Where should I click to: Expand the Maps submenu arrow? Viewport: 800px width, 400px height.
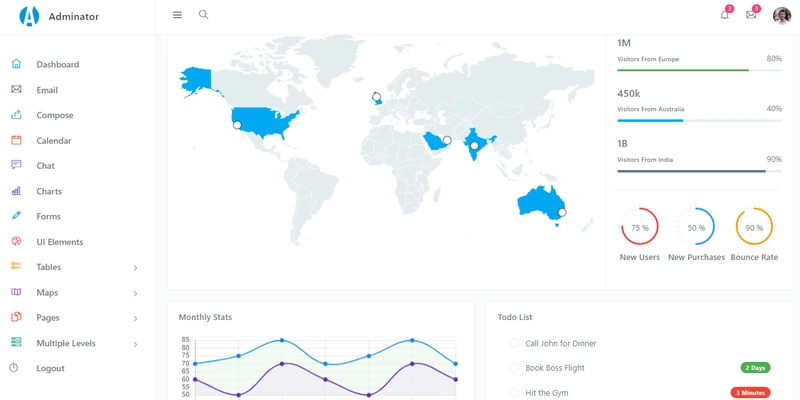point(135,293)
